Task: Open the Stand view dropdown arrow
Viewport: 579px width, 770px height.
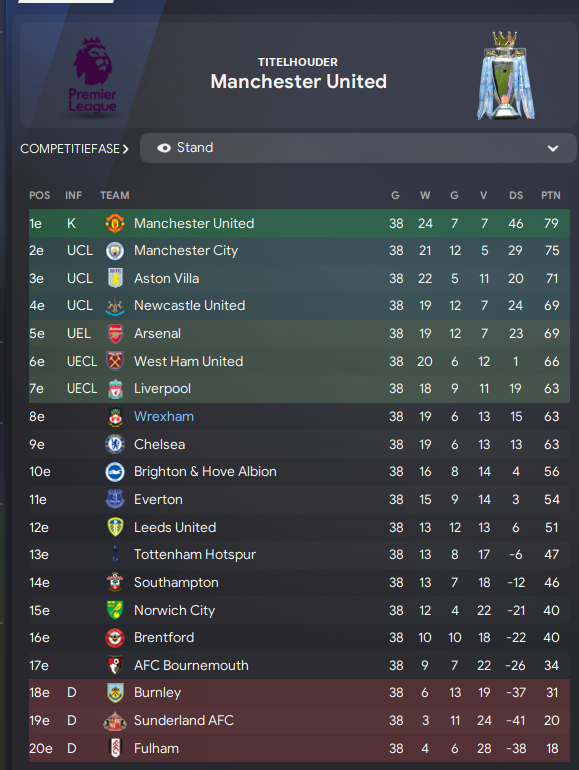Action: [553, 148]
